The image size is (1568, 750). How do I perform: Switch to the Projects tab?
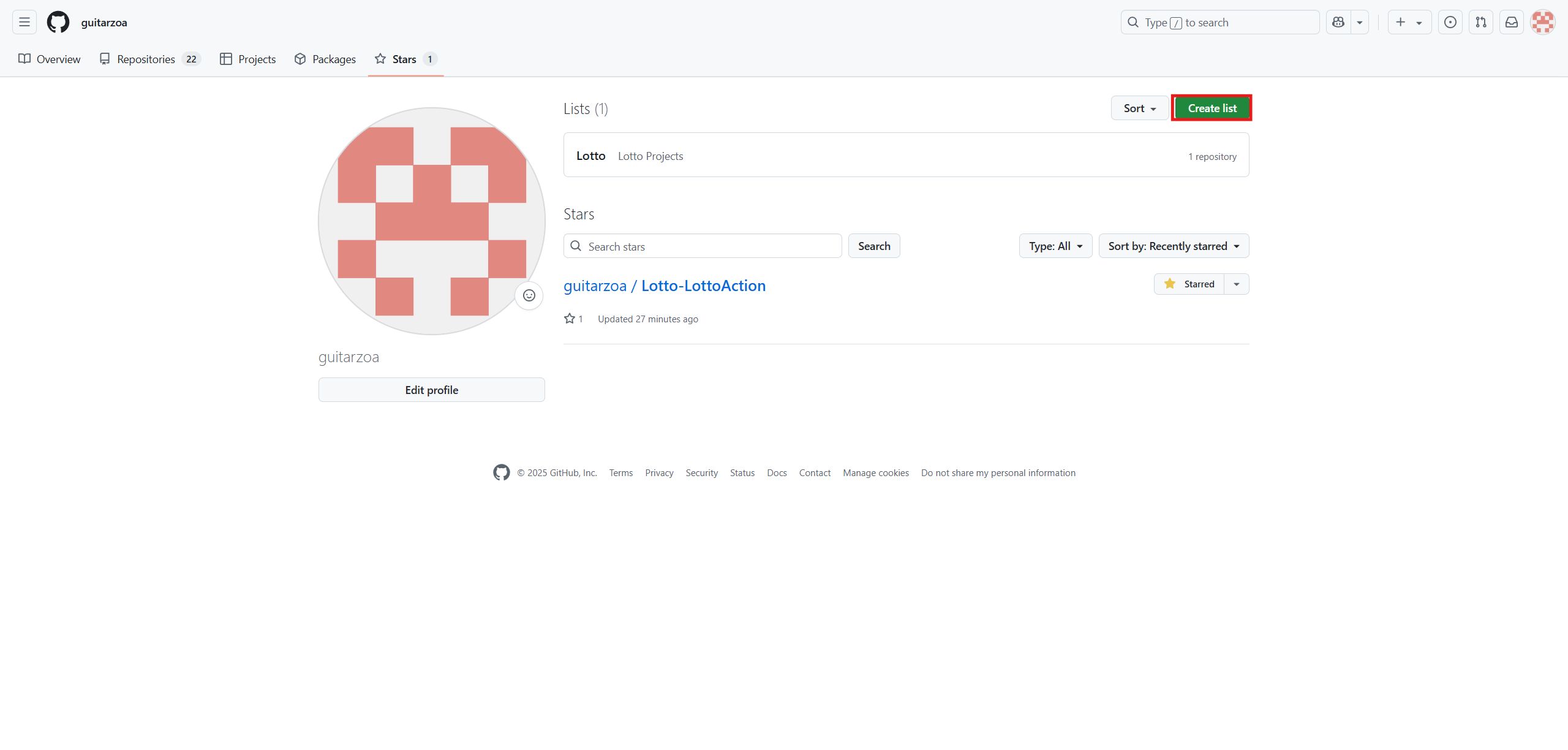click(x=248, y=59)
